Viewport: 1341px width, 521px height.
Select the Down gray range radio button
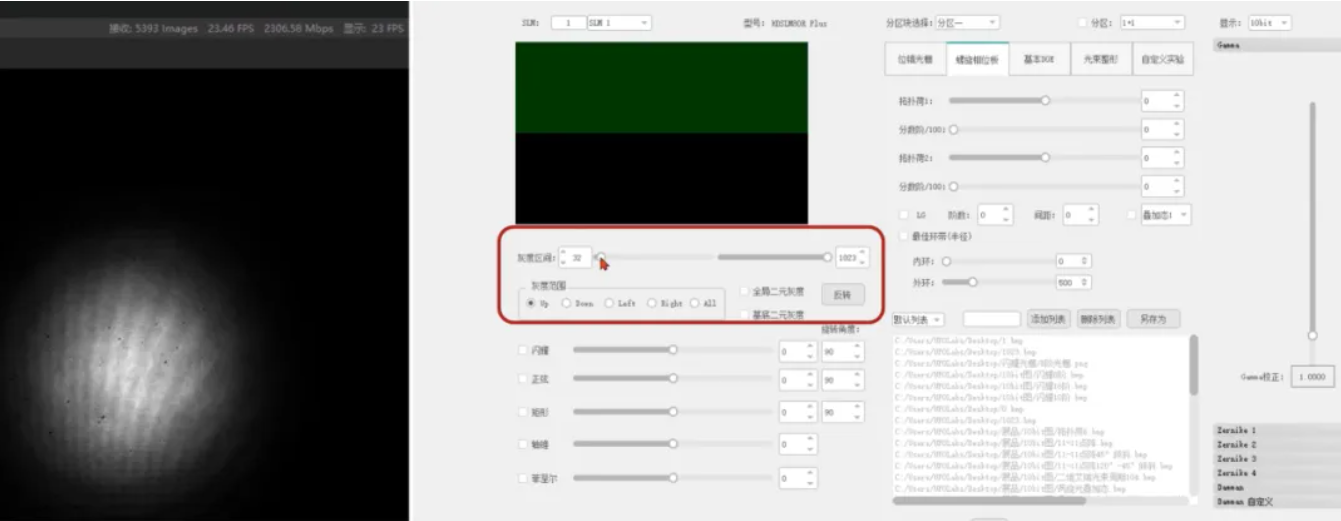coord(567,303)
